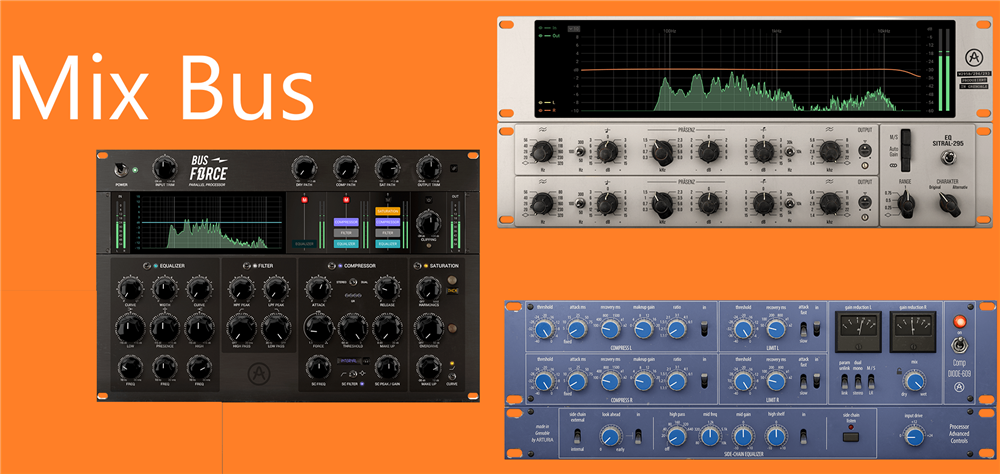Adjust the Filter HPF Peak knob
The width and height of the screenshot is (1000, 474).
click(x=240, y=289)
